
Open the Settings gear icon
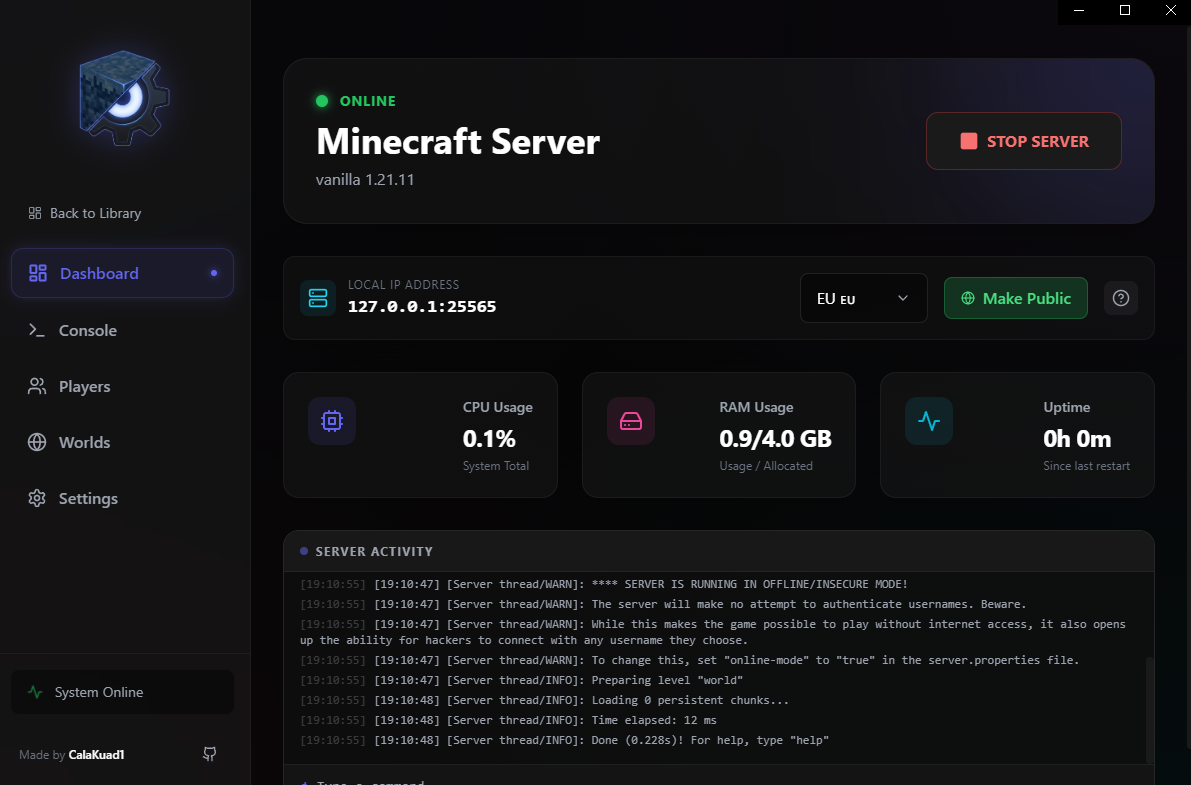click(36, 498)
